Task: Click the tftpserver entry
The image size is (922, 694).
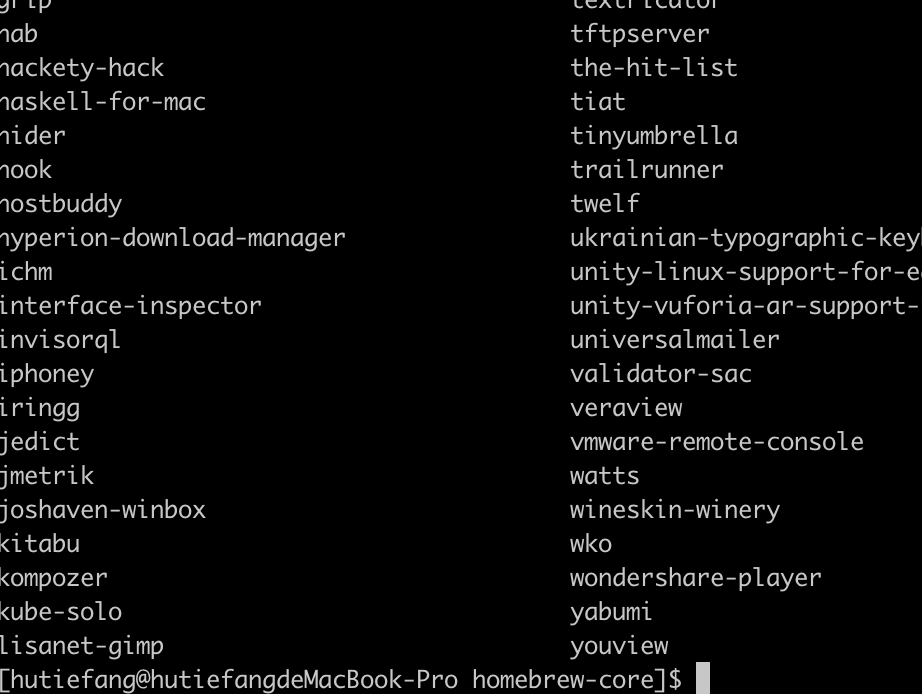Action: point(640,34)
